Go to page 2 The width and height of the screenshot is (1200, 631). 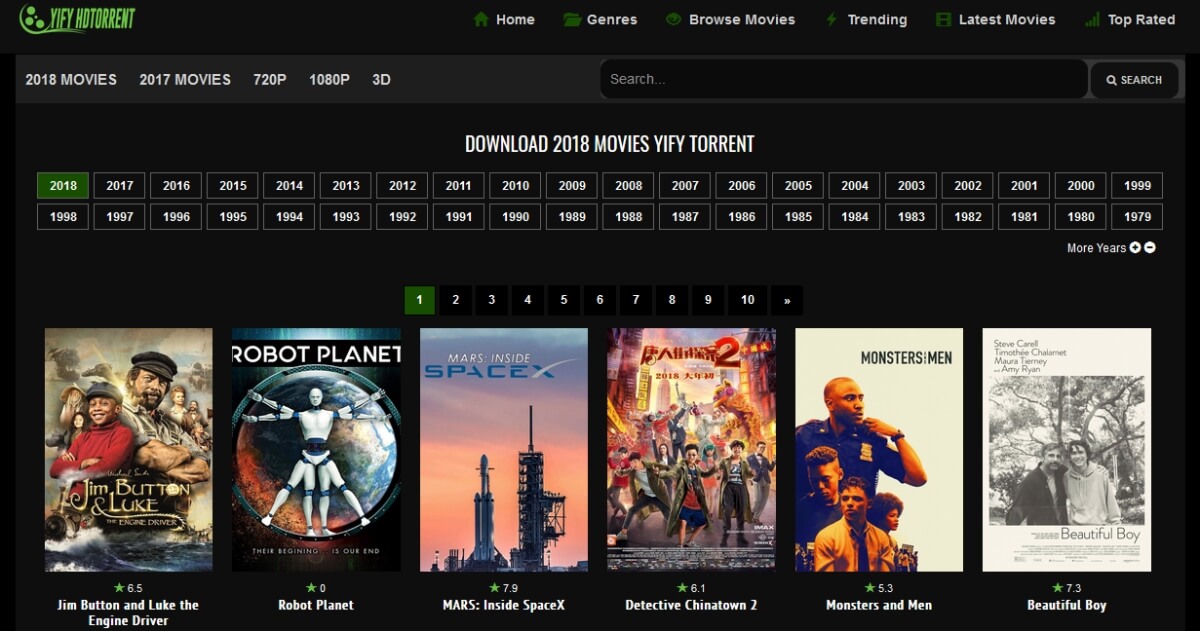pyautogui.click(x=455, y=300)
